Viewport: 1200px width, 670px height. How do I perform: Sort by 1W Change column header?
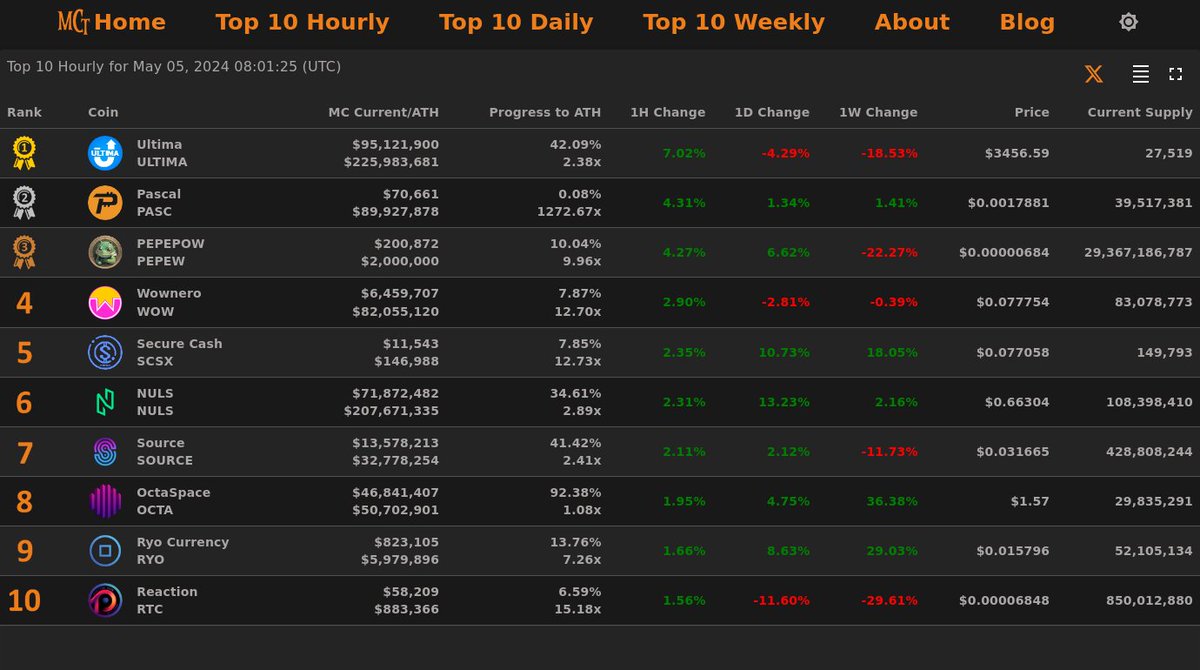(x=878, y=112)
